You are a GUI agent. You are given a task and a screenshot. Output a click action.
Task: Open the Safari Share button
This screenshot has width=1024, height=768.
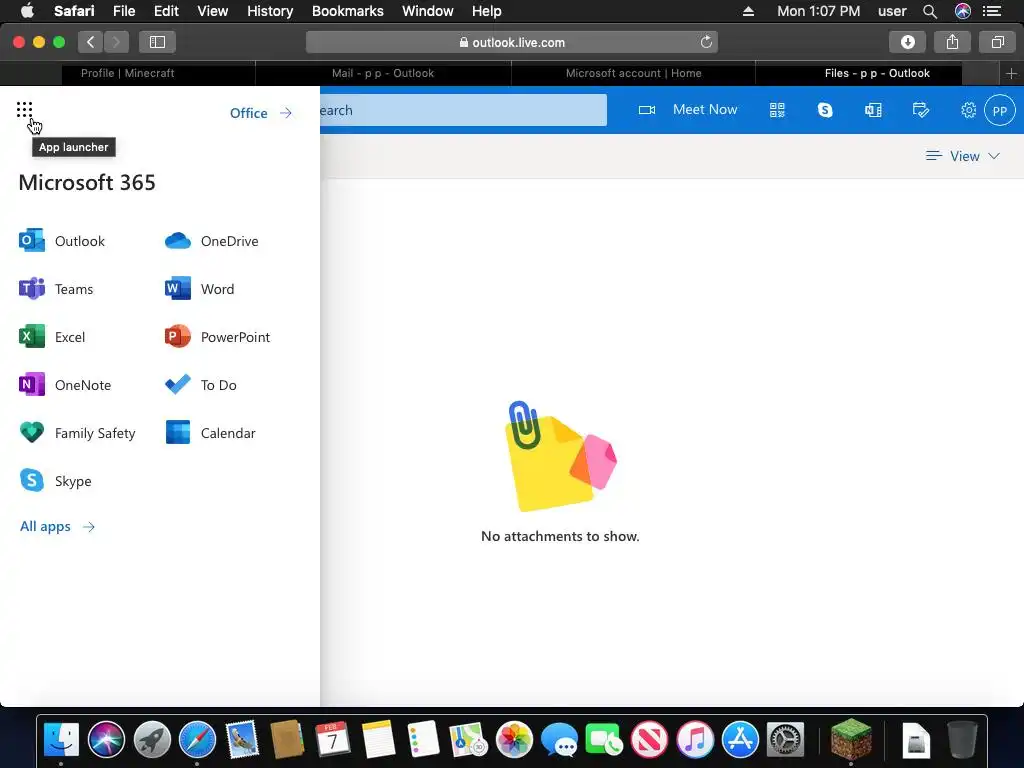pyautogui.click(x=952, y=42)
